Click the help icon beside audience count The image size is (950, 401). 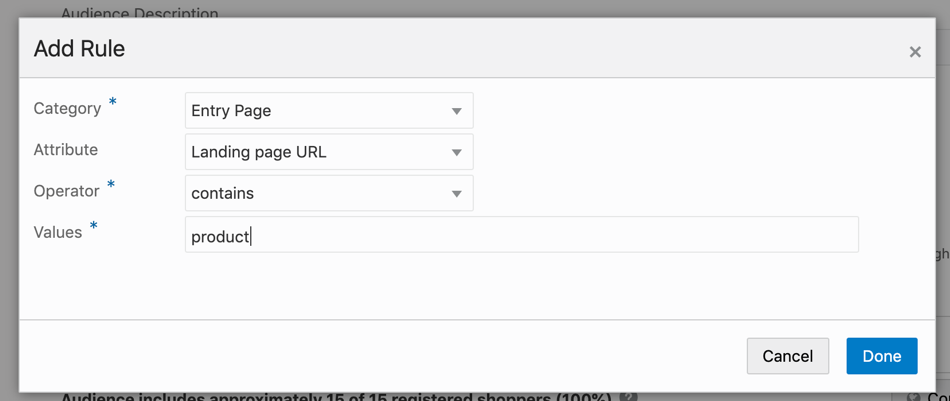tap(628, 397)
